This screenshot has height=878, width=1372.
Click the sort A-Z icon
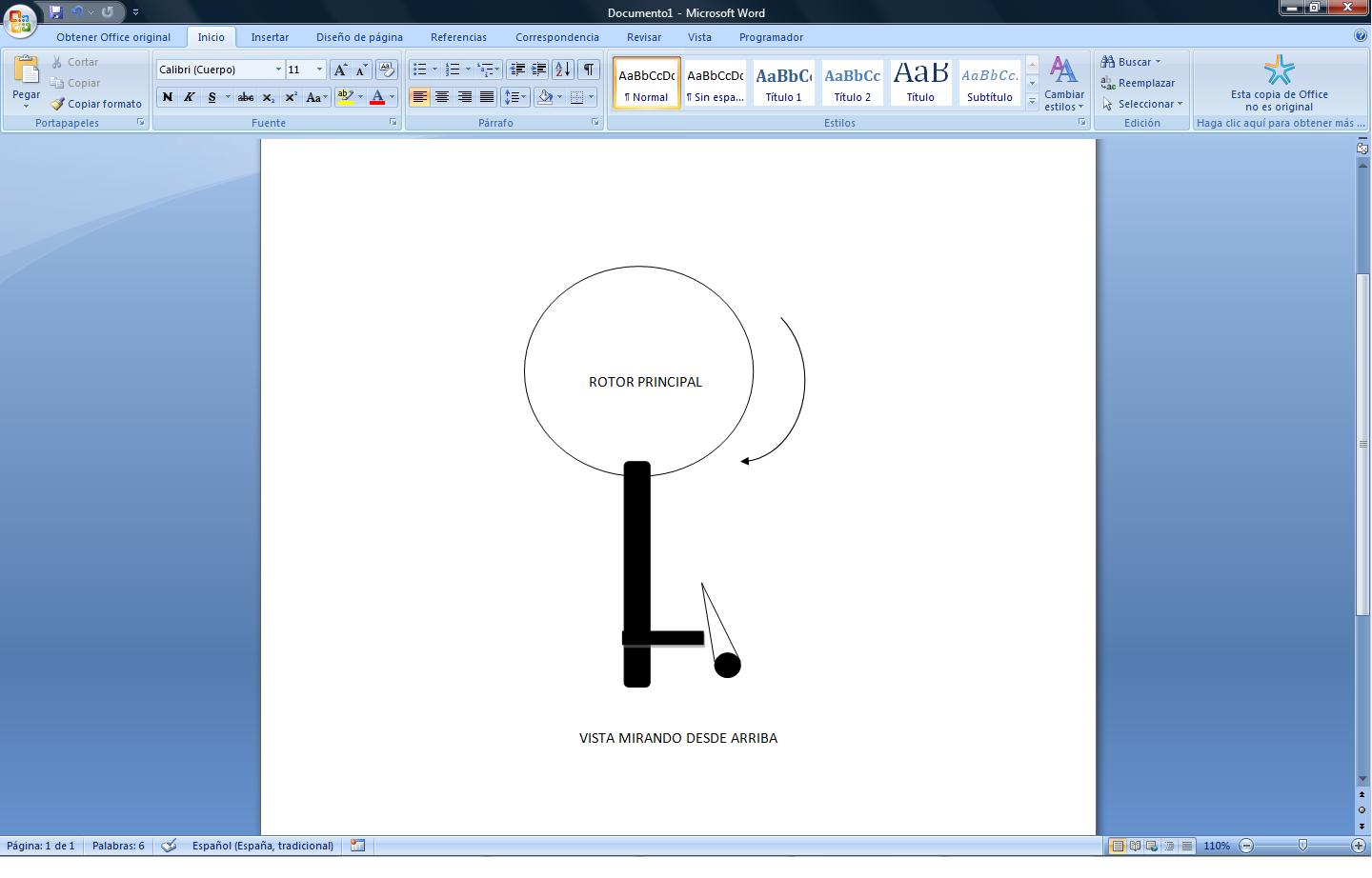(563, 70)
